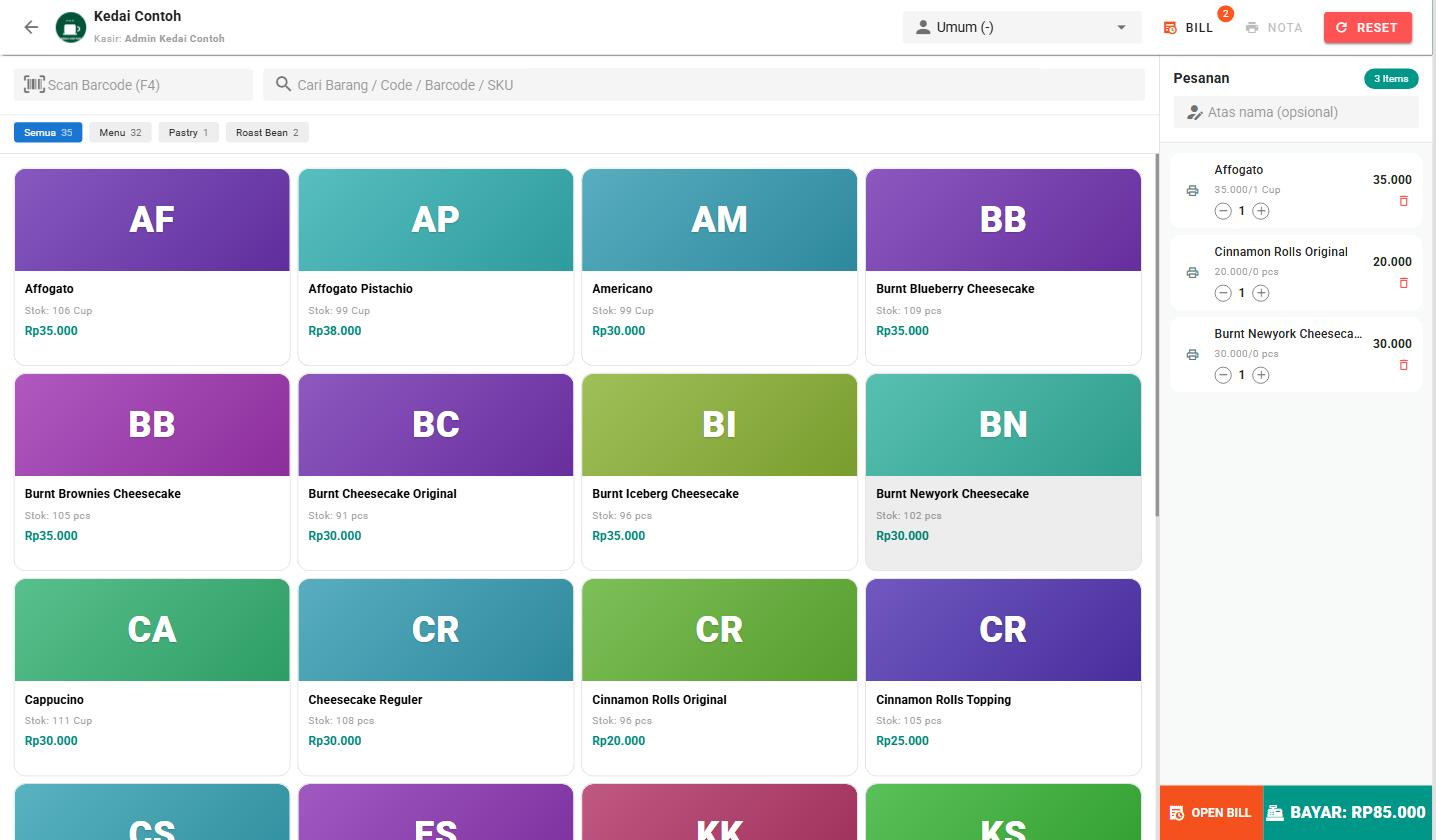Click the Burnt Newyork Cheesecake product card
This screenshot has width=1436, height=840.
coord(1003,472)
